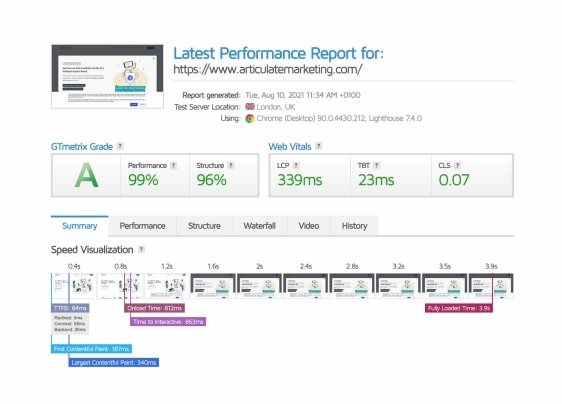Click the 'Latest Performance Report for:' heading
Image resolution: width=562 pixels, height=404 pixels.
pyautogui.click(x=278, y=53)
